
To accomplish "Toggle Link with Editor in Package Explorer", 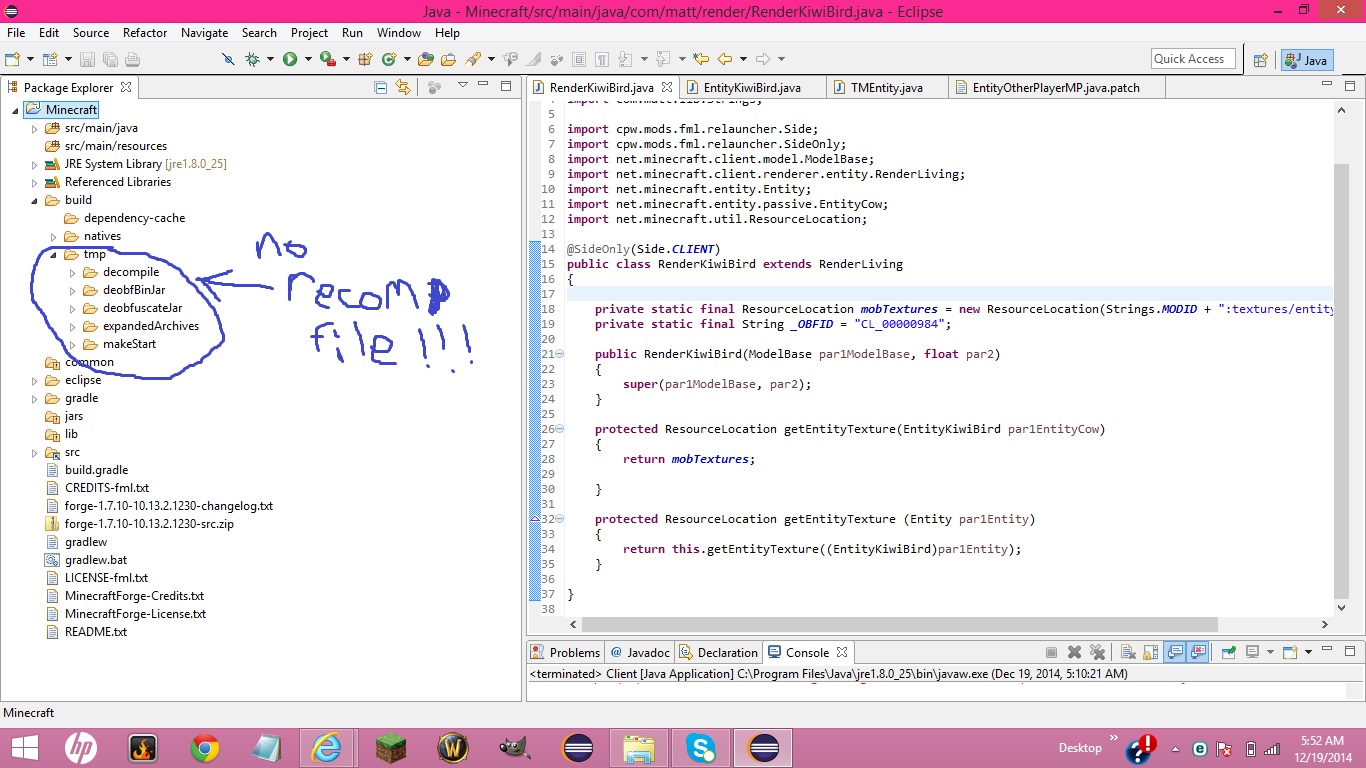I will pyautogui.click(x=403, y=87).
